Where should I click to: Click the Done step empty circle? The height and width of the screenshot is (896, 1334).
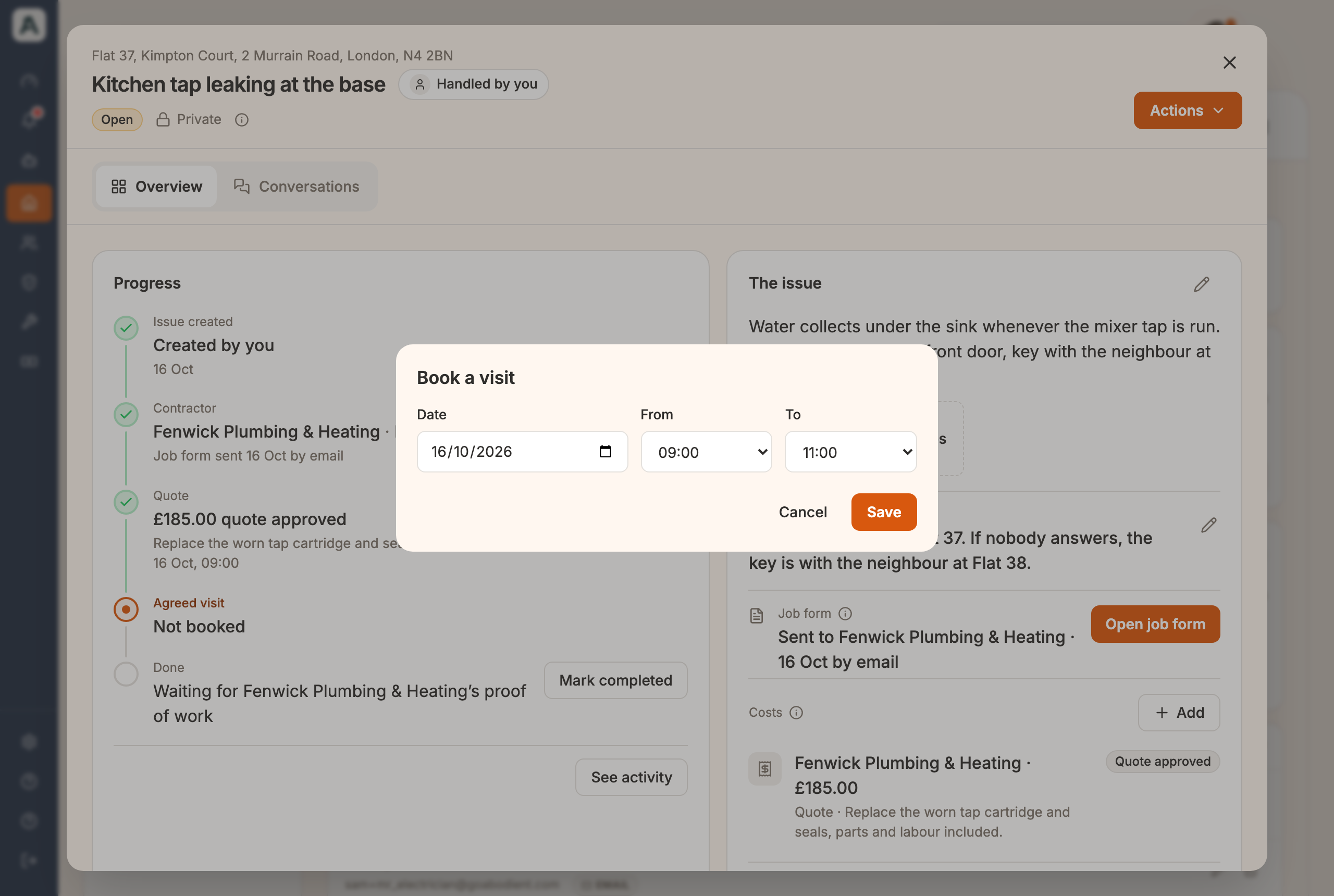(126, 674)
